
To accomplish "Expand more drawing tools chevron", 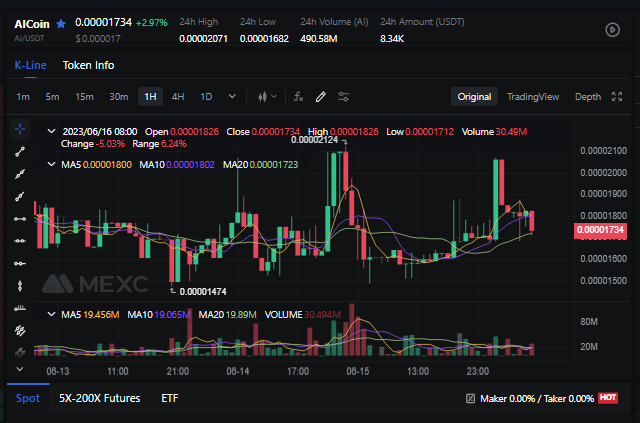I will [x=20, y=370].
